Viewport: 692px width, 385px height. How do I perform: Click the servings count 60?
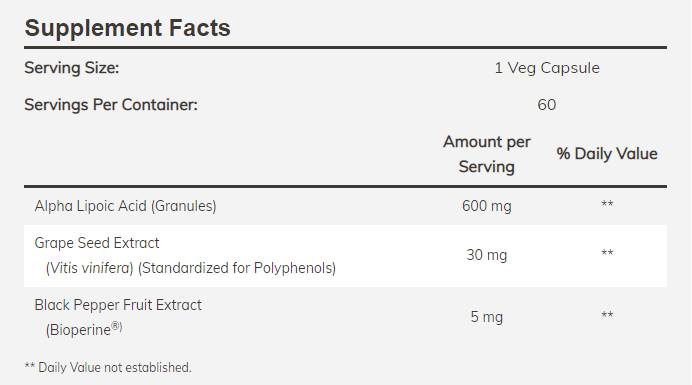click(547, 105)
